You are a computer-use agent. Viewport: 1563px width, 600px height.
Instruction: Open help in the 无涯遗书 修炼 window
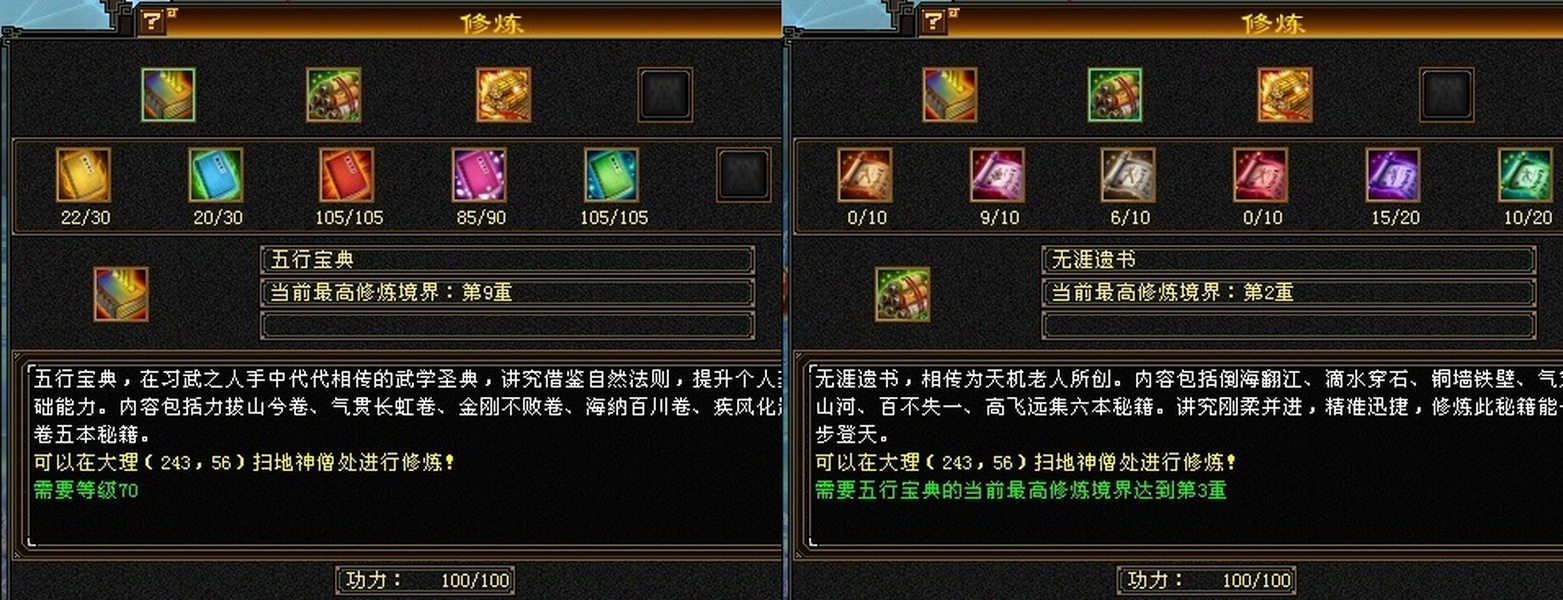[933, 22]
